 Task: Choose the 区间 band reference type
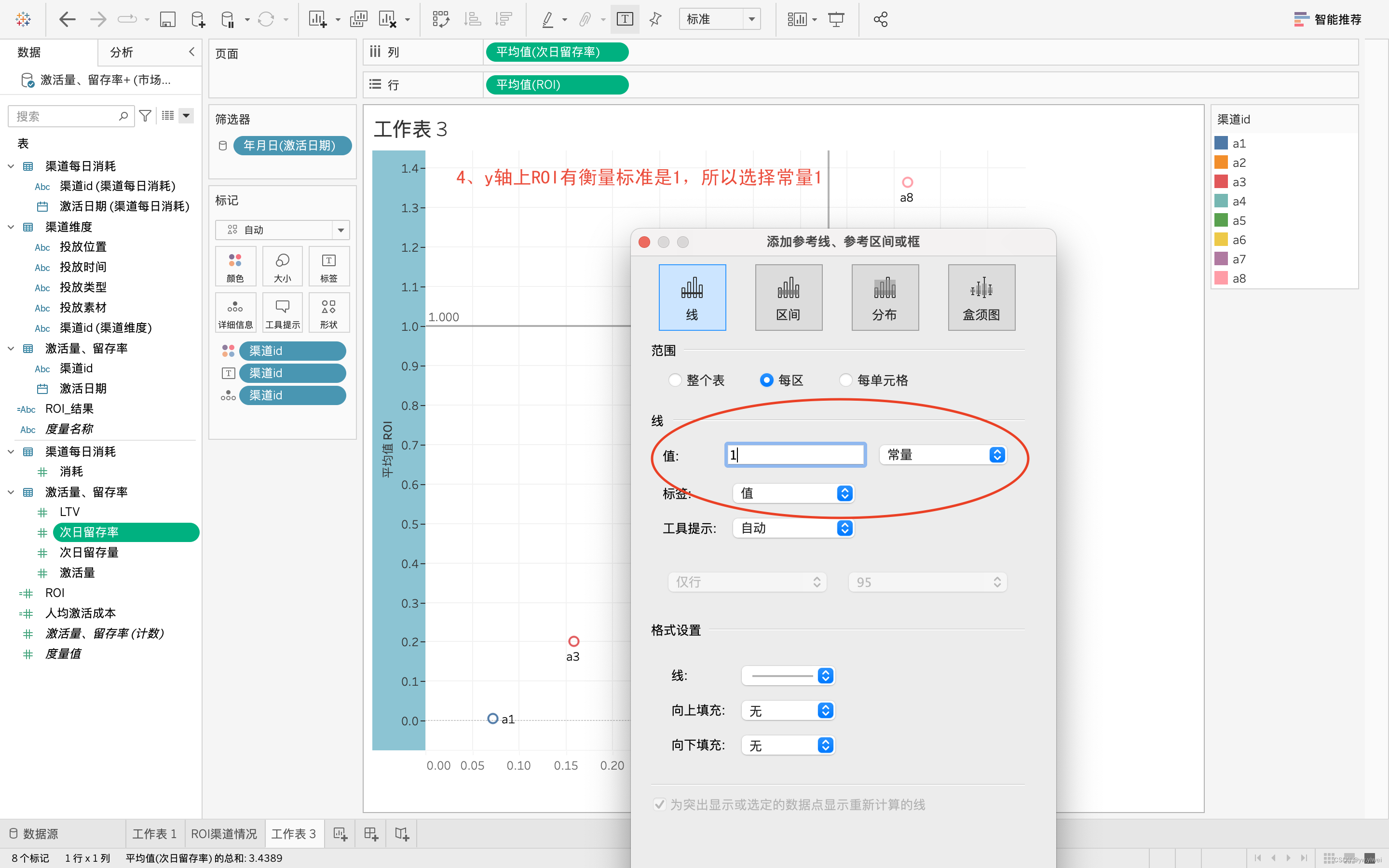788,298
